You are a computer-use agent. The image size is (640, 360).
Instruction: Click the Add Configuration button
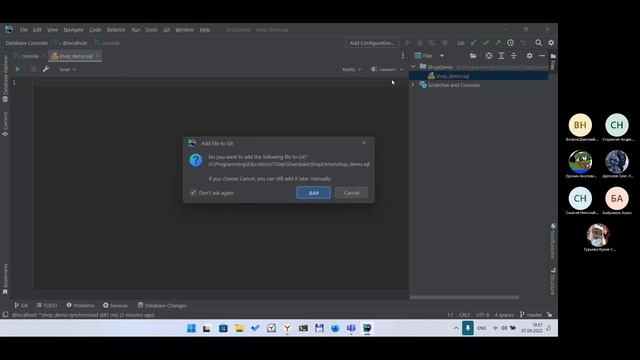[372, 43]
